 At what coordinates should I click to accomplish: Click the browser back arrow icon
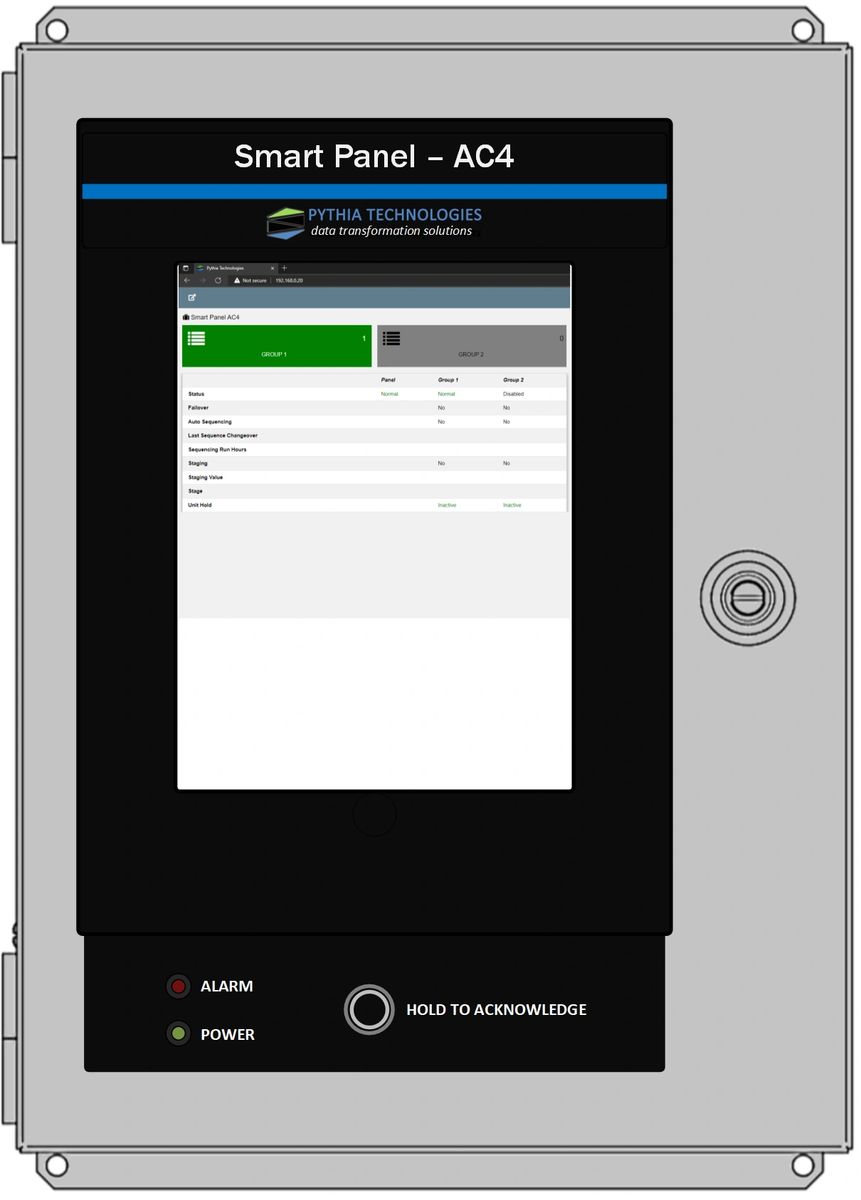pyautogui.click(x=186, y=281)
